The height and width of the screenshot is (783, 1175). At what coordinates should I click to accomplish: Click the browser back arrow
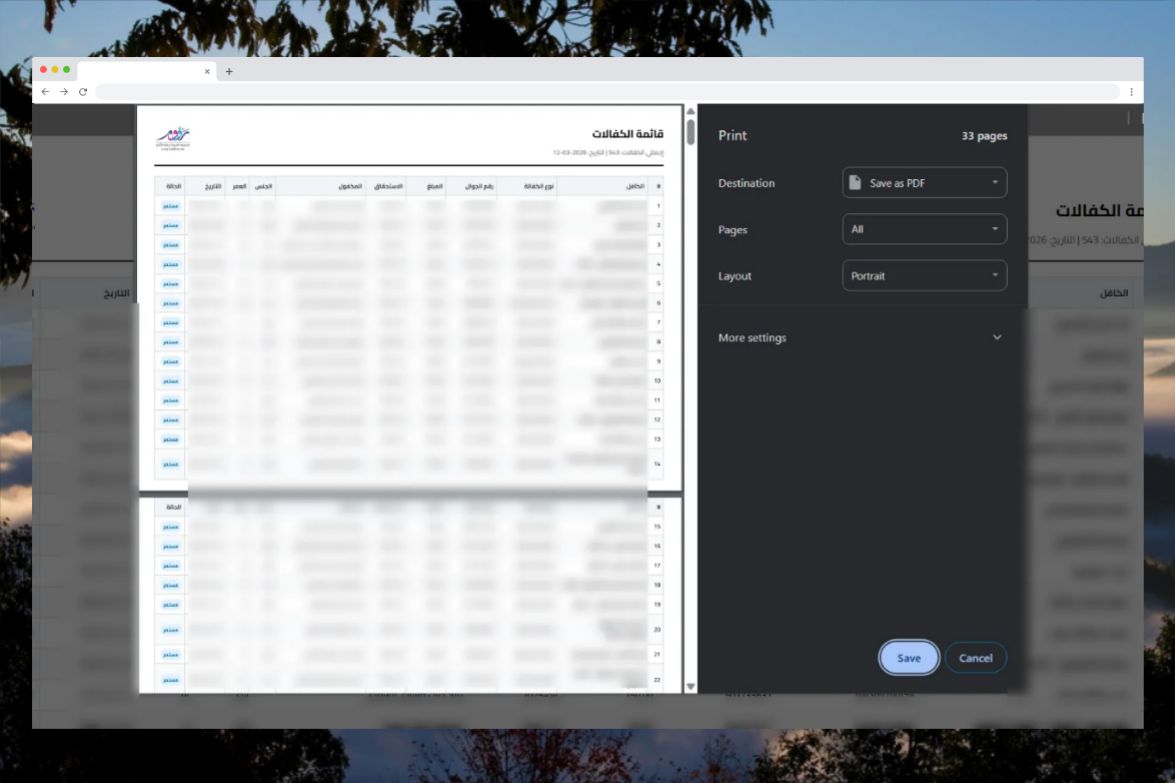46,91
